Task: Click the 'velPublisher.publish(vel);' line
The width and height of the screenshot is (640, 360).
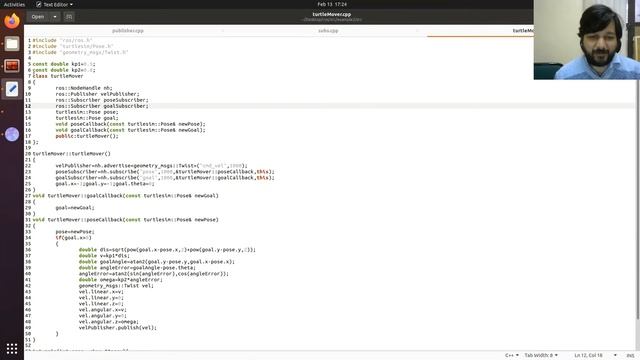Action: pyautogui.click(x=118, y=328)
